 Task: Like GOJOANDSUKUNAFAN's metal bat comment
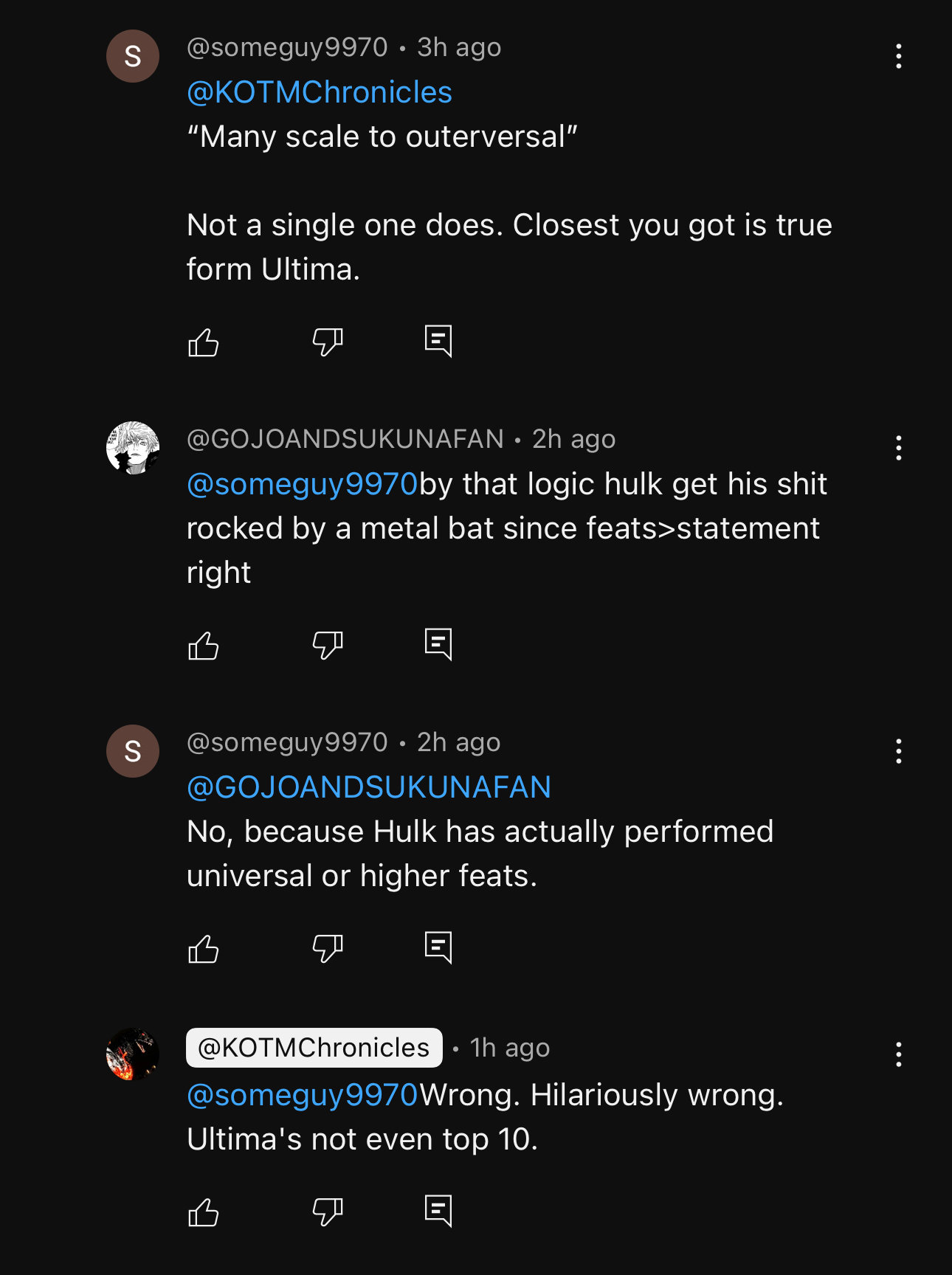204,646
